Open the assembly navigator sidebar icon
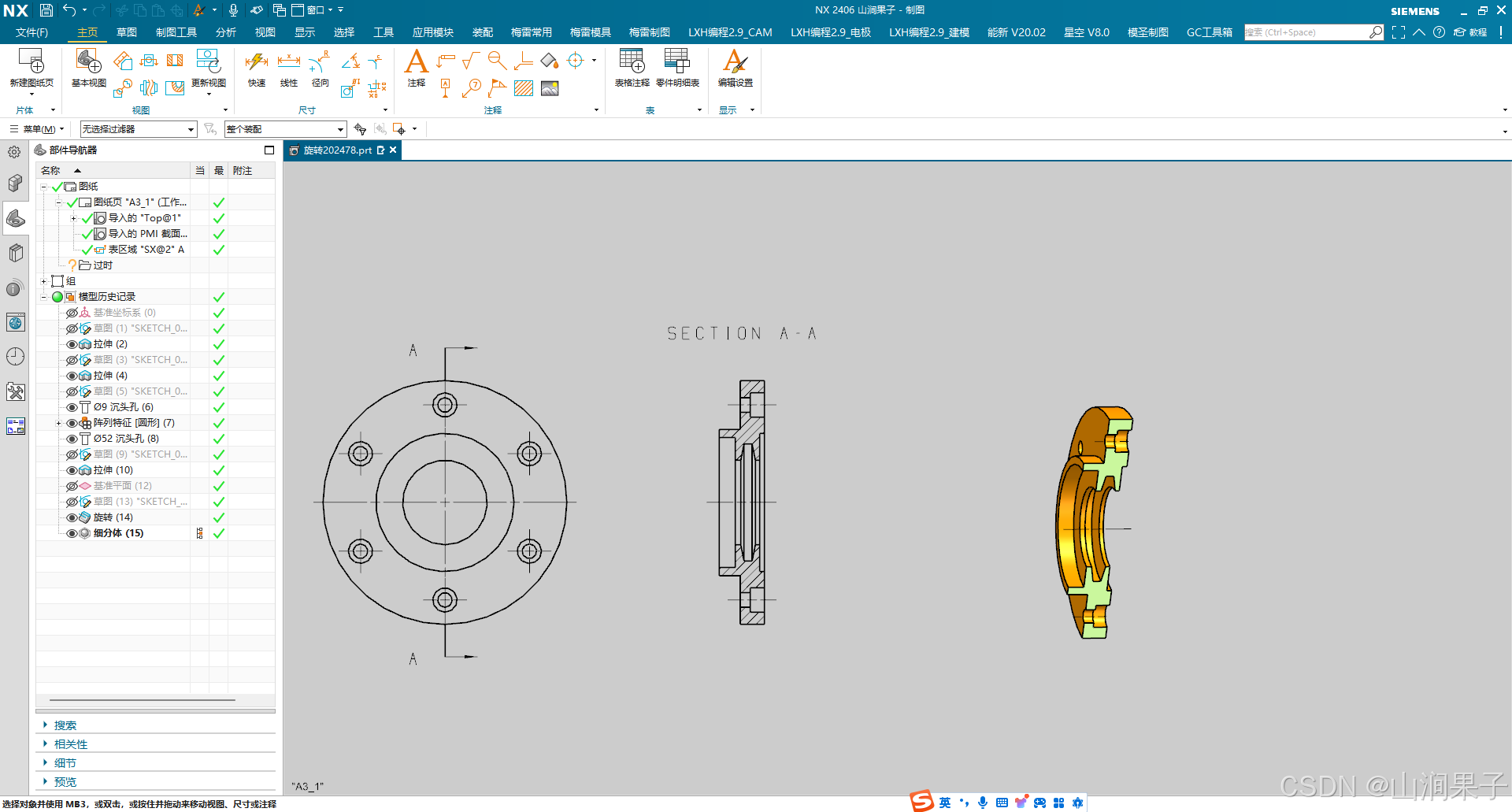This screenshot has width=1512, height=812. 15,184
